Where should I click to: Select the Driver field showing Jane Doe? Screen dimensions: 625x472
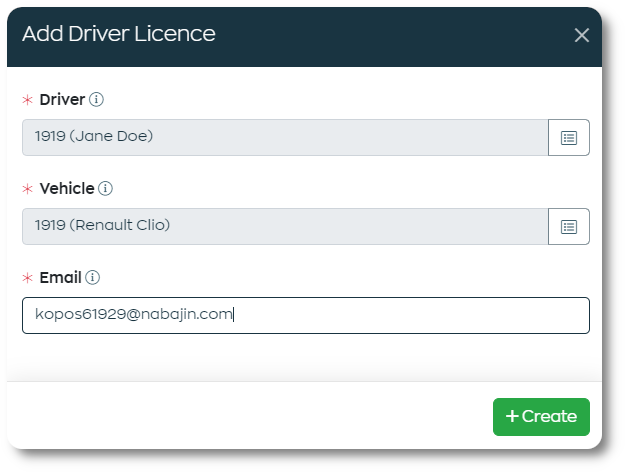pyautogui.click(x=285, y=138)
